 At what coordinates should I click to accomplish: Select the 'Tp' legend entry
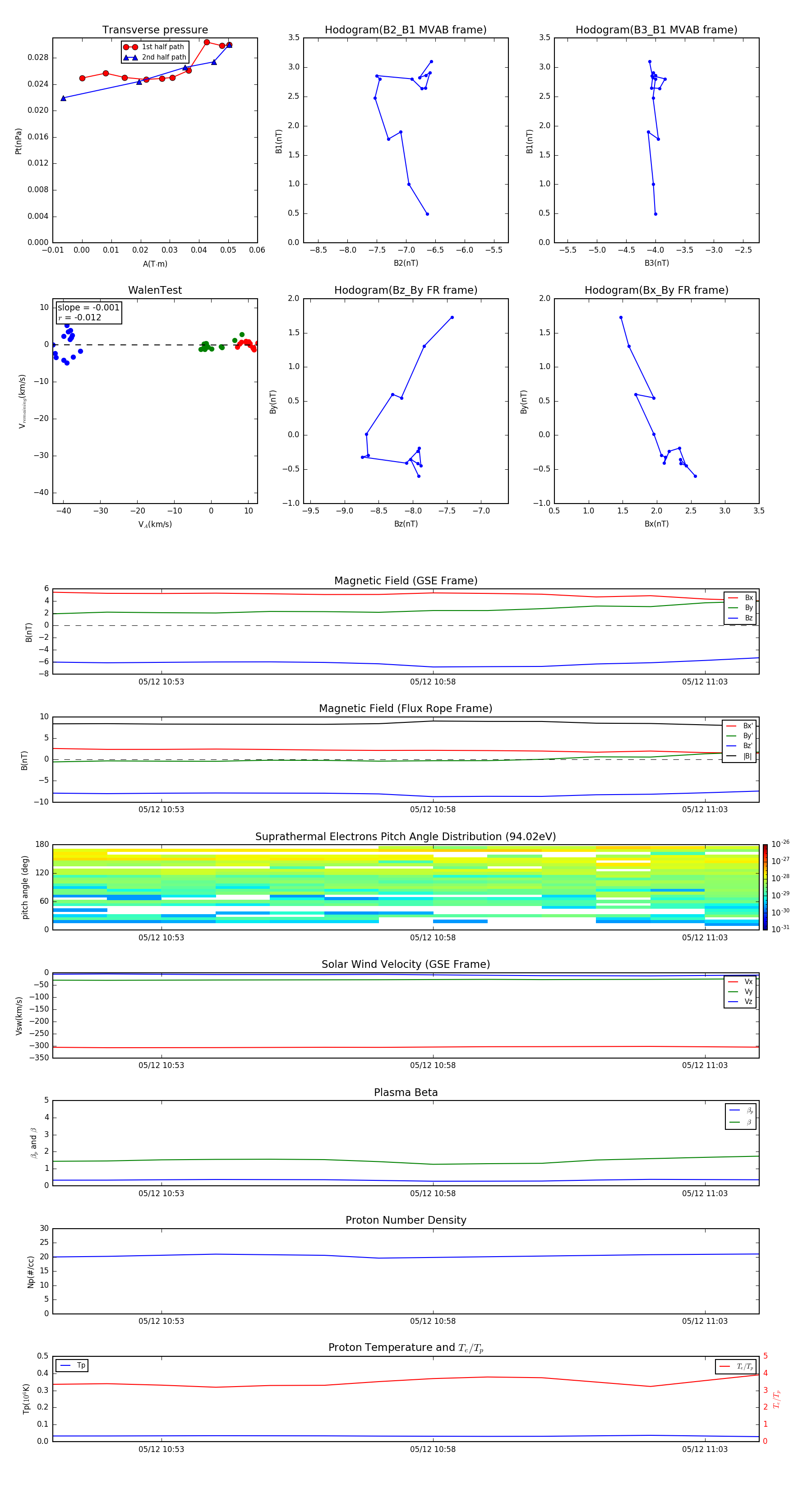pos(73,1365)
